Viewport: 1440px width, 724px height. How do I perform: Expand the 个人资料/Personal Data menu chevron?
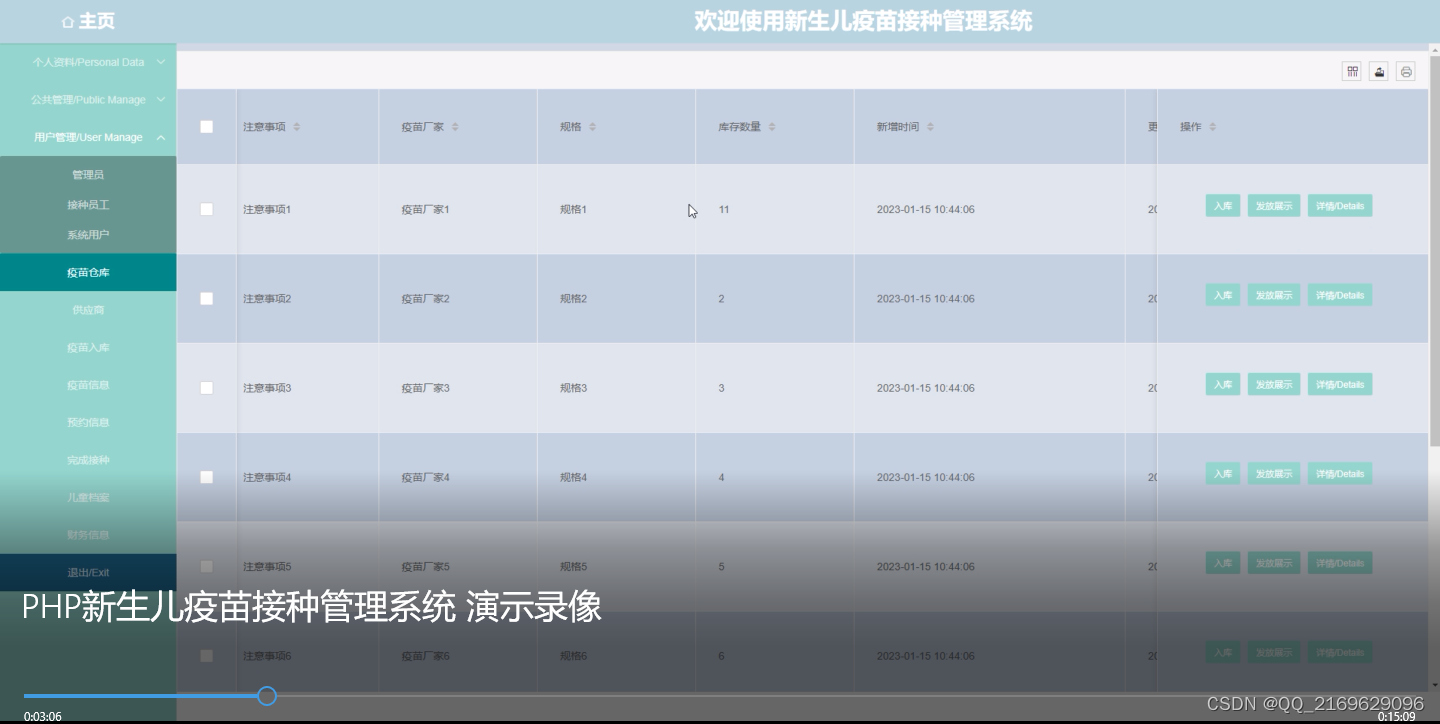tap(161, 62)
